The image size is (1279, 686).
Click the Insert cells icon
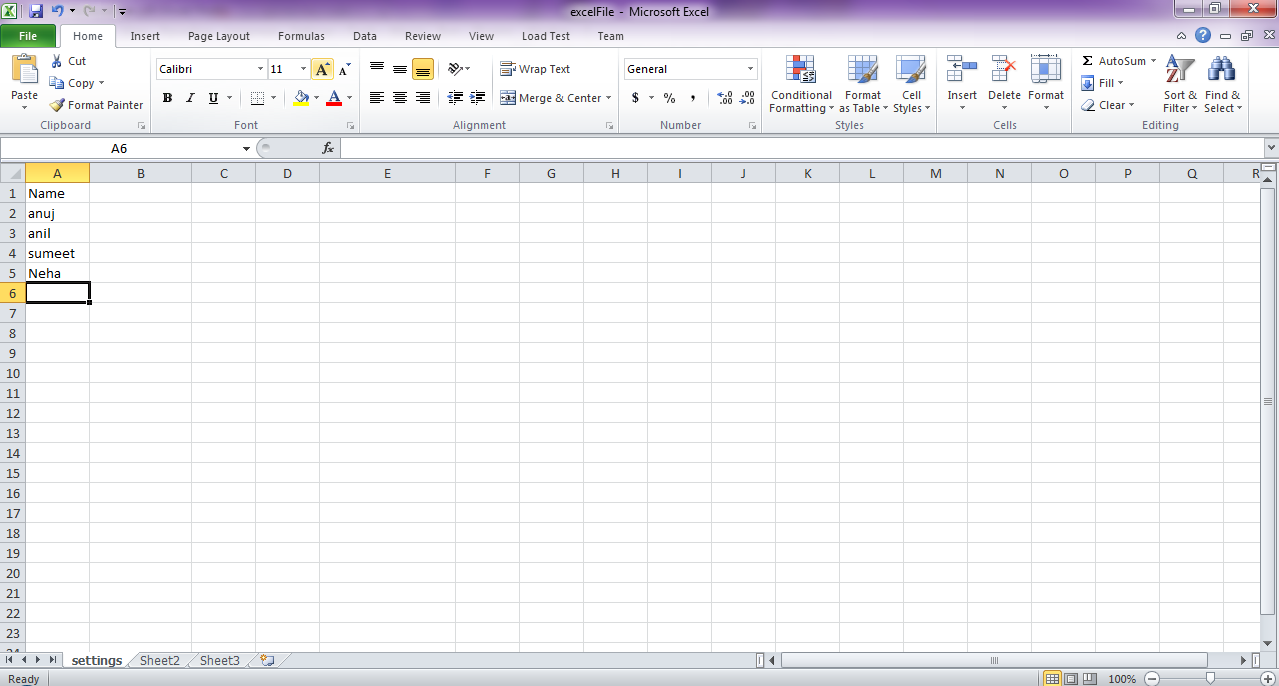pos(962,69)
